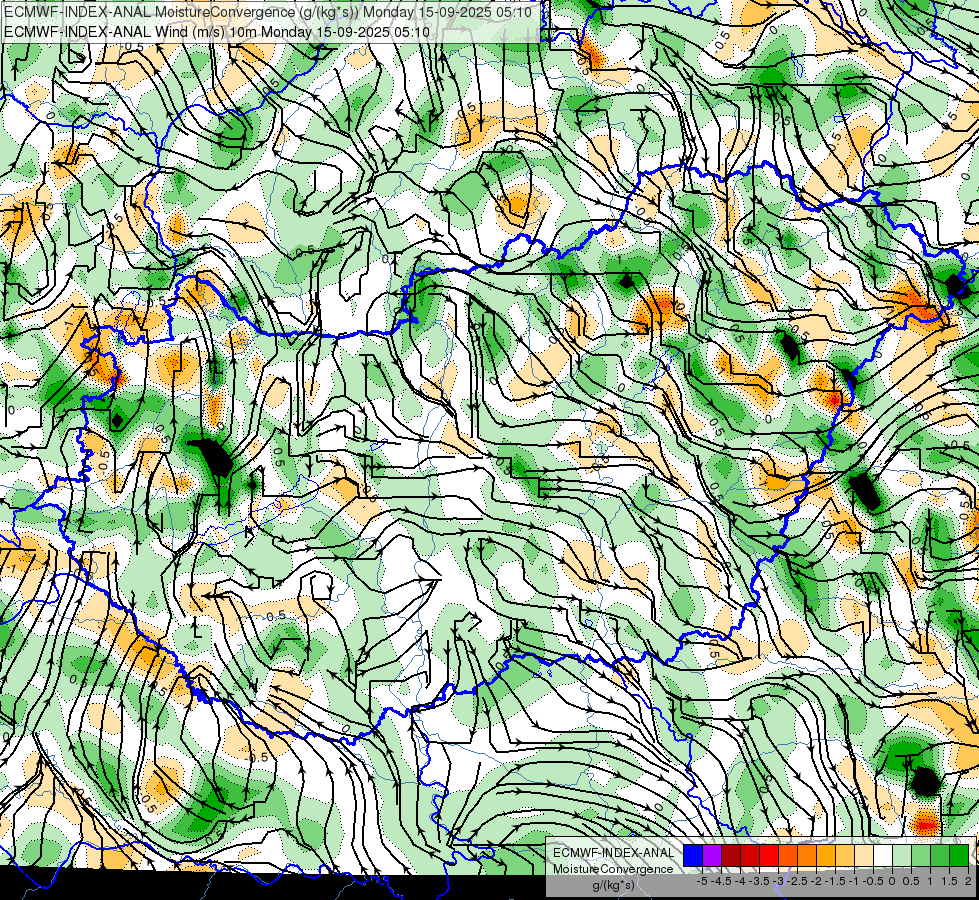Click the bright red swatch between -3.5 and -3

click(x=769, y=855)
